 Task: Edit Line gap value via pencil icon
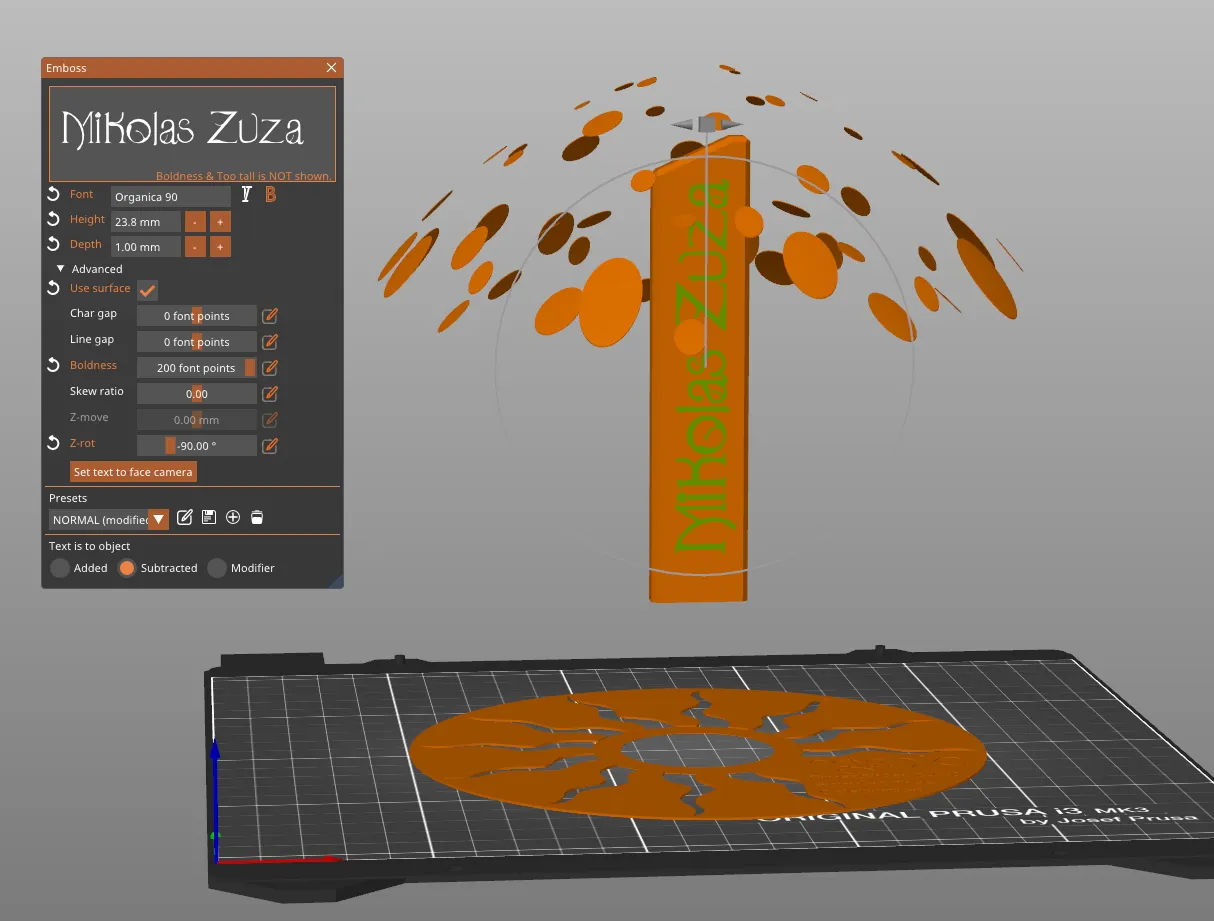click(x=270, y=342)
